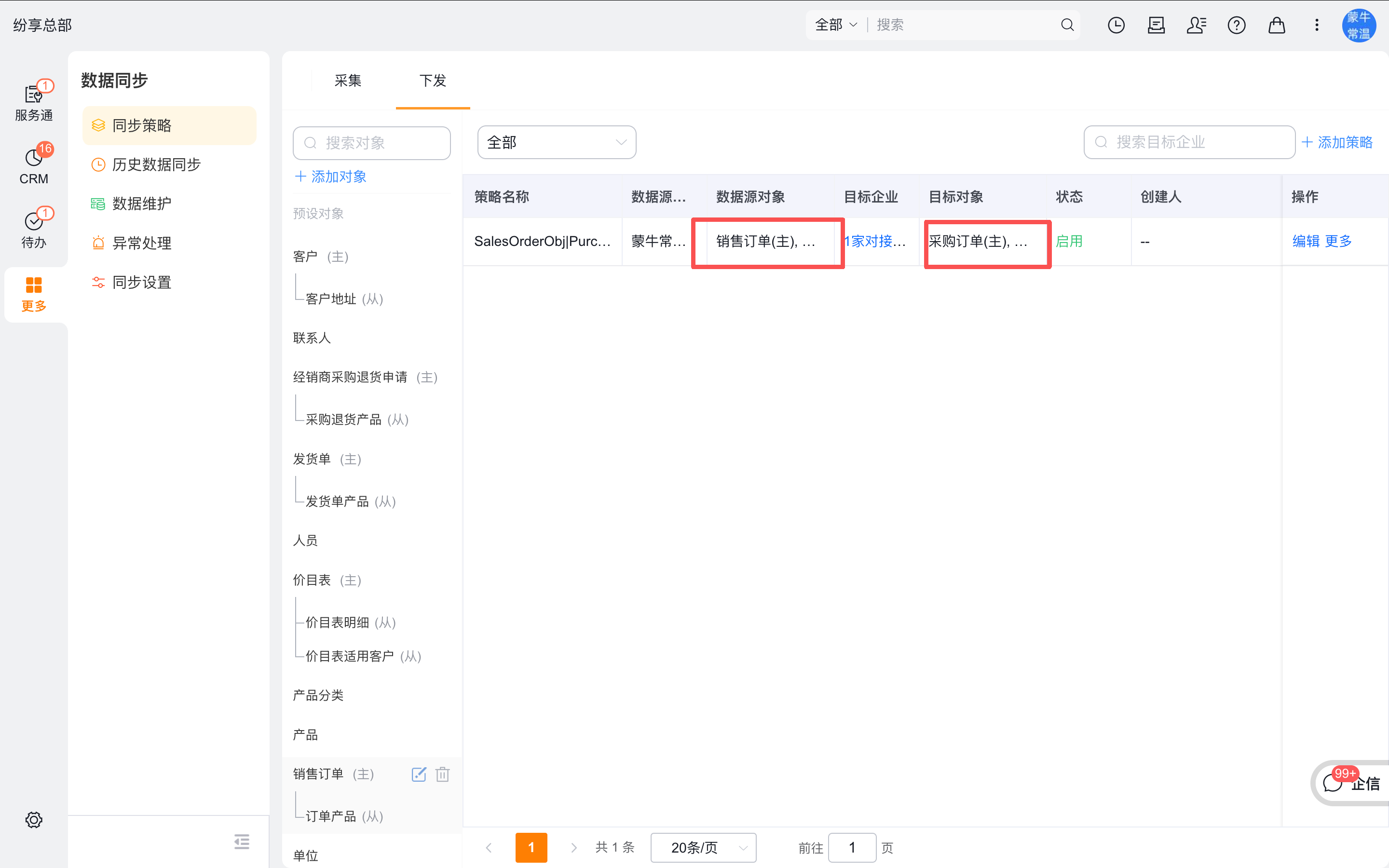Image resolution: width=1389 pixels, height=868 pixels.
Task: Switch to the 采集 tab
Action: click(x=348, y=81)
